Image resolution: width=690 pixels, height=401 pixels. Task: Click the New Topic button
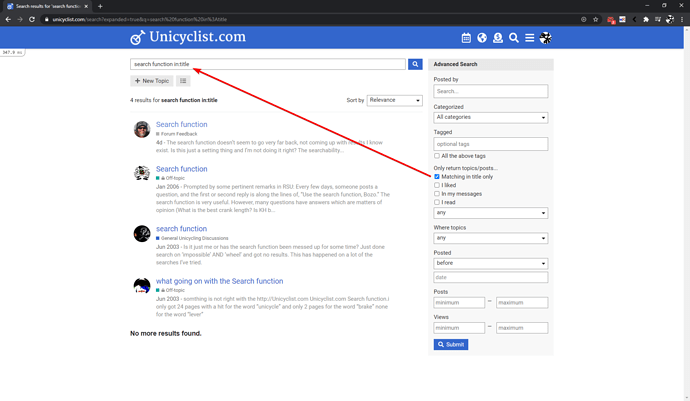point(152,81)
